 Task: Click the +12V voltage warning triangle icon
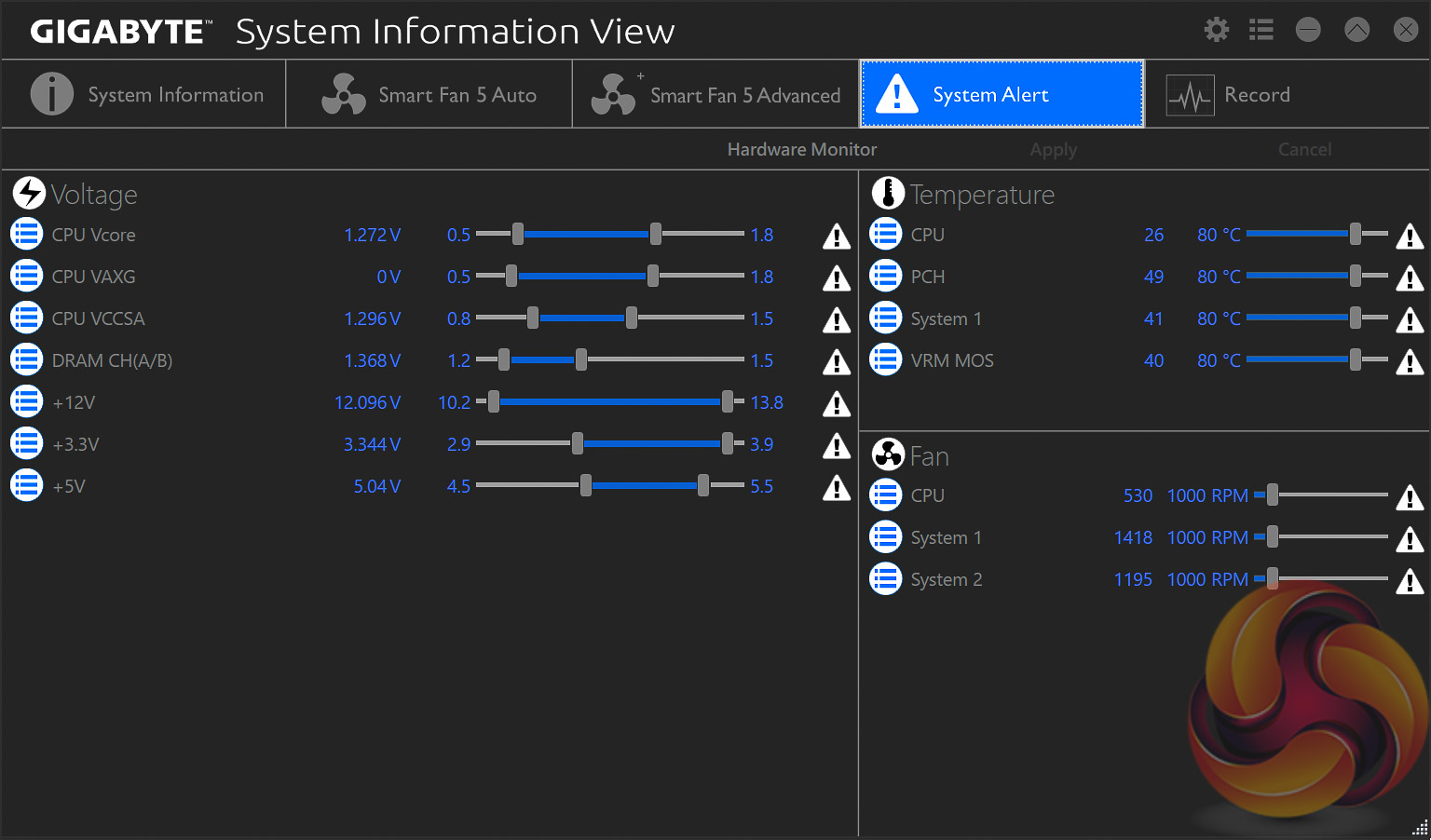click(x=837, y=404)
